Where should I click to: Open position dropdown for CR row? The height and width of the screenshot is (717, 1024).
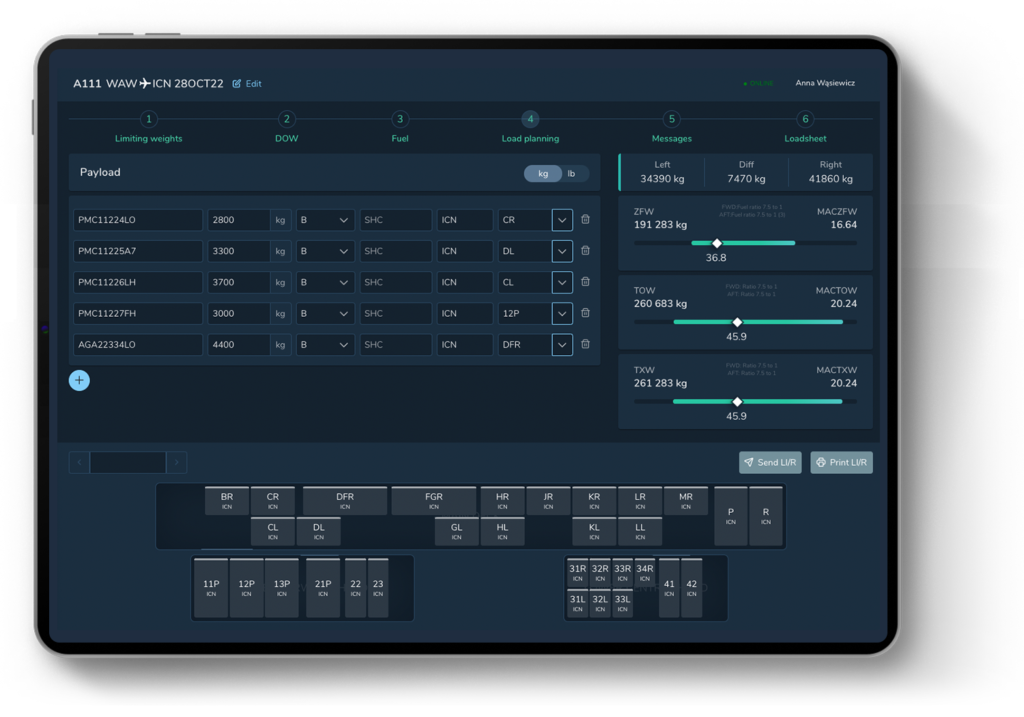tap(562, 220)
